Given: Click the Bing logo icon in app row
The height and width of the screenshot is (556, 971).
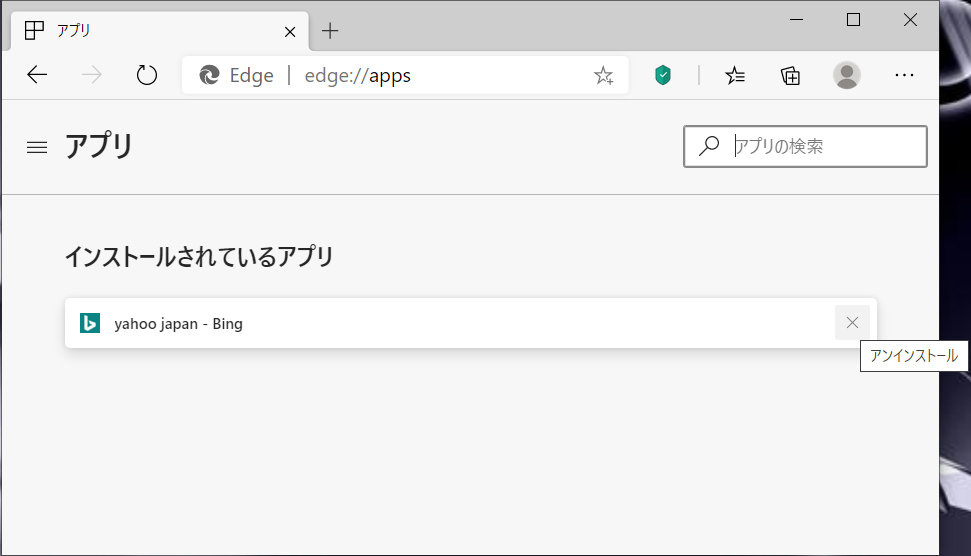Looking at the screenshot, I should (x=90, y=323).
